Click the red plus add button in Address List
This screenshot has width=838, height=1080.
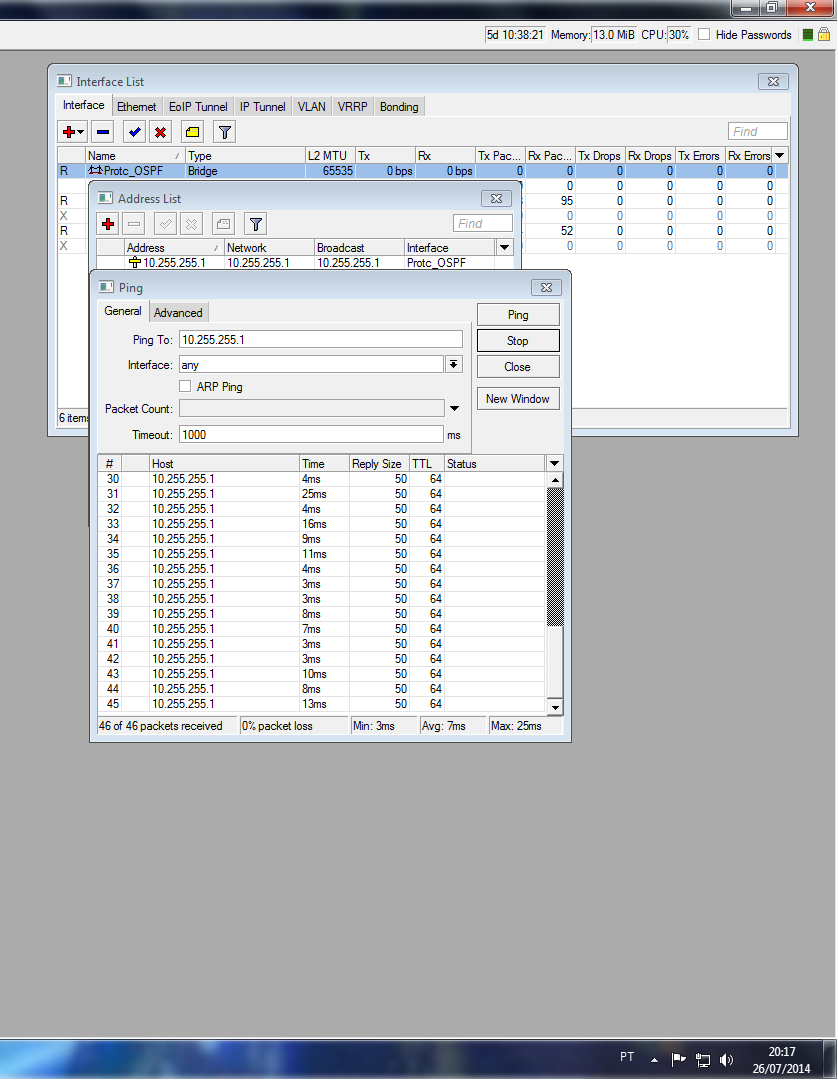tap(109, 224)
